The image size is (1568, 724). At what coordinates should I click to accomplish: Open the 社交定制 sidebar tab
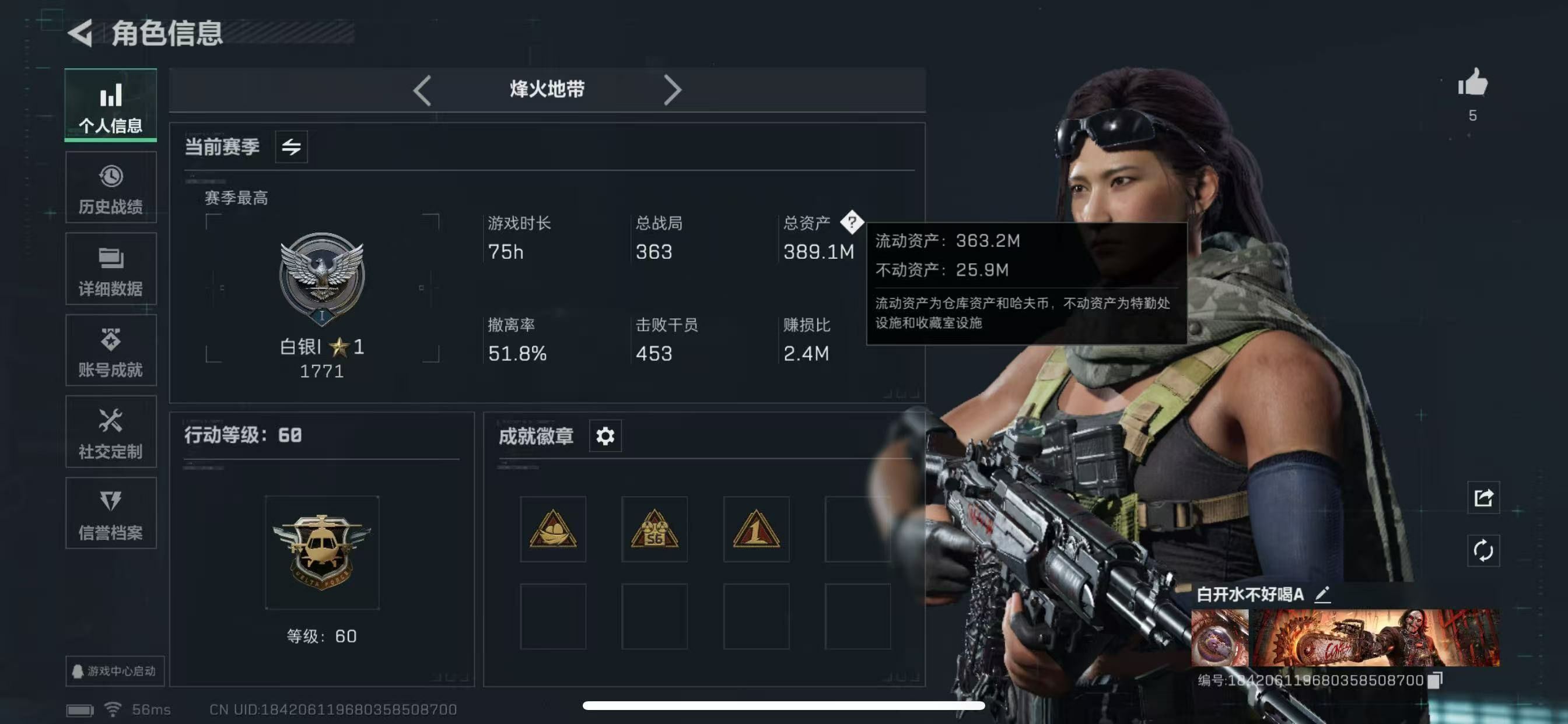click(x=111, y=432)
